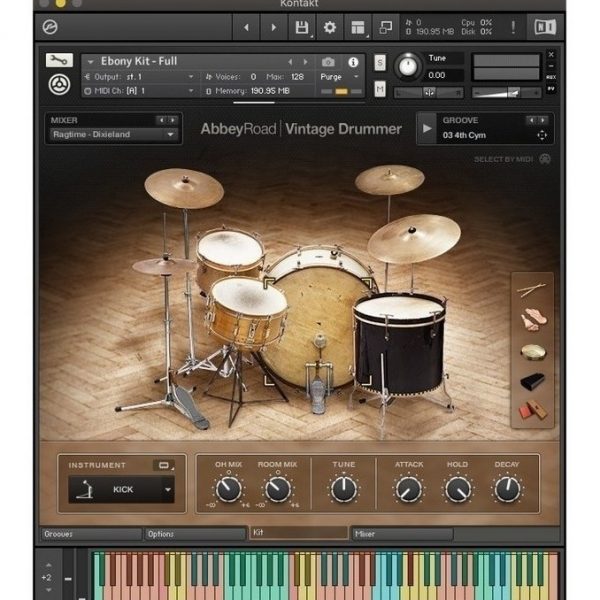
Task: Switch to the Grooves tab
Action: (91, 534)
